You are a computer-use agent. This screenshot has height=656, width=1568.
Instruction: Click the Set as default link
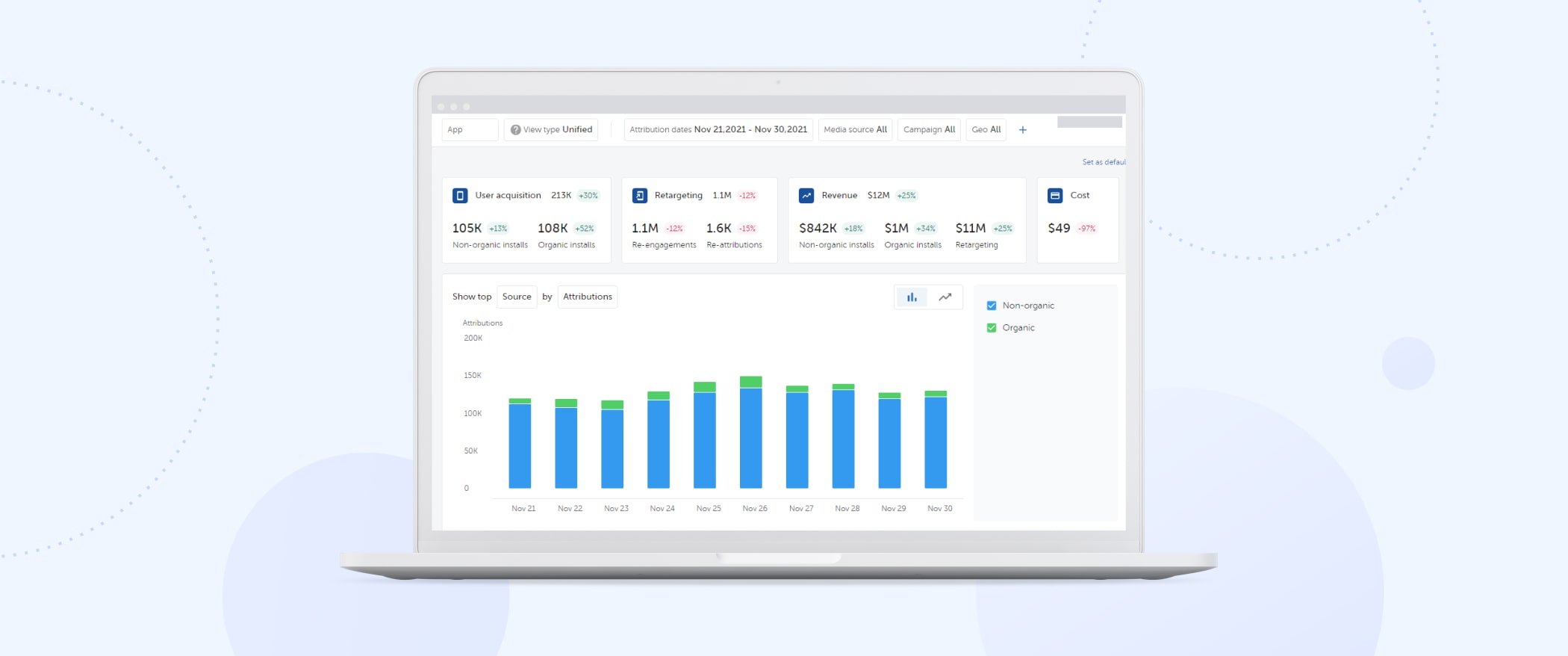1104,162
